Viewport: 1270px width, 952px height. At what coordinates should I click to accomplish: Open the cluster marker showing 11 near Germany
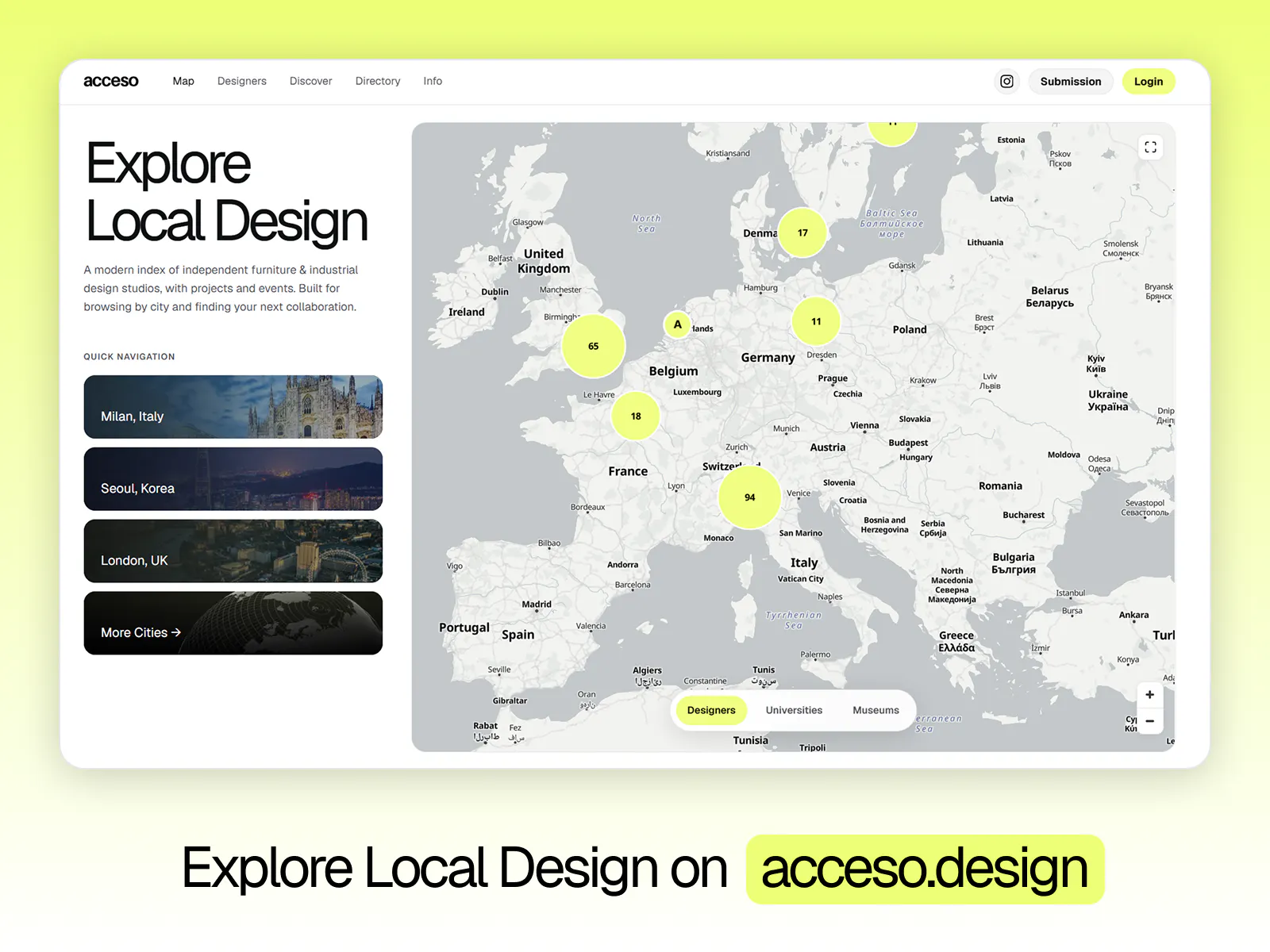(x=816, y=321)
